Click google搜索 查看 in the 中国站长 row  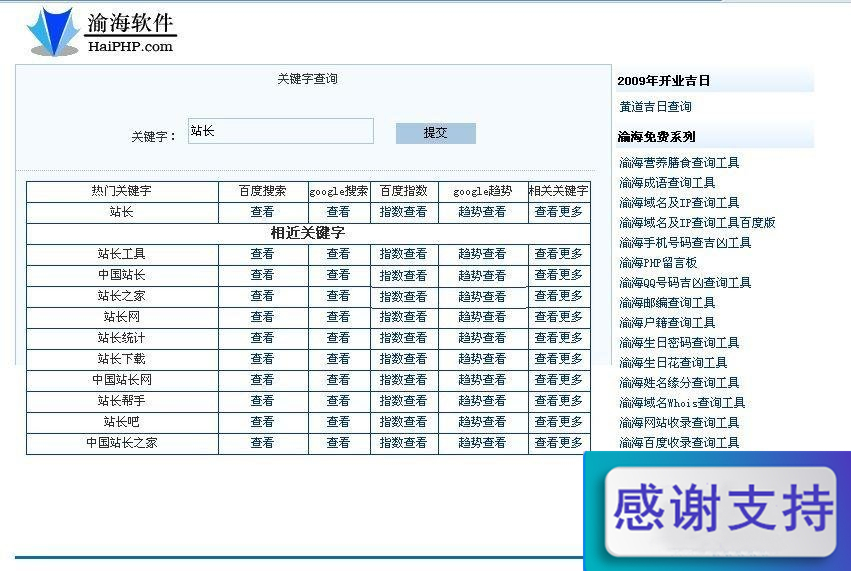pyautogui.click(x=338, y=275)
